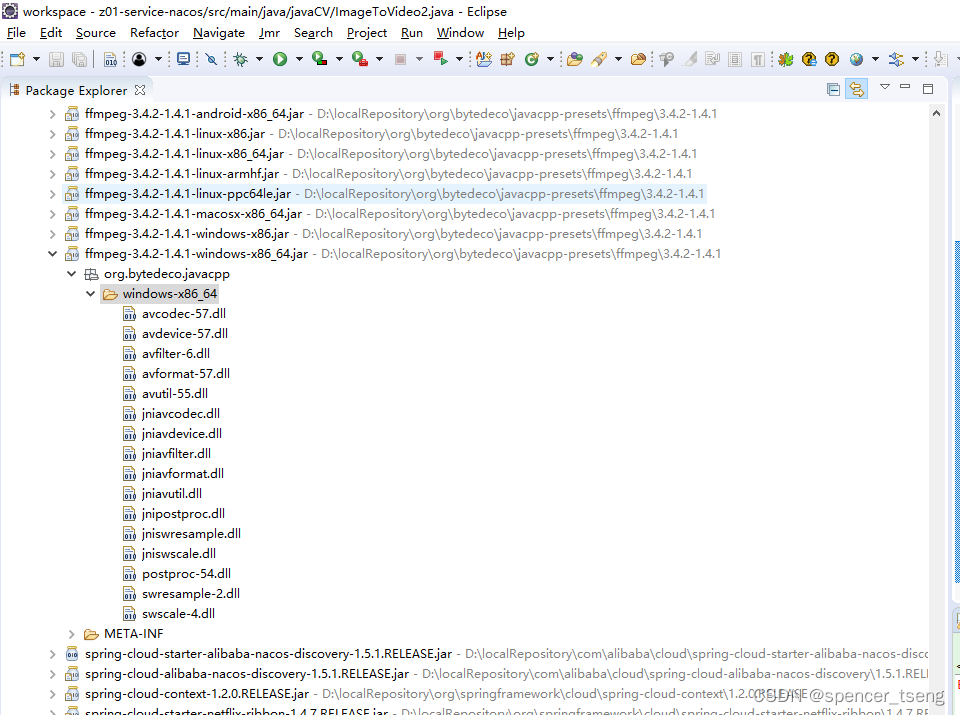Click the web browser globe icon
Screen dimensions: 960x715
pyautogui.click(x=856, y=59)
